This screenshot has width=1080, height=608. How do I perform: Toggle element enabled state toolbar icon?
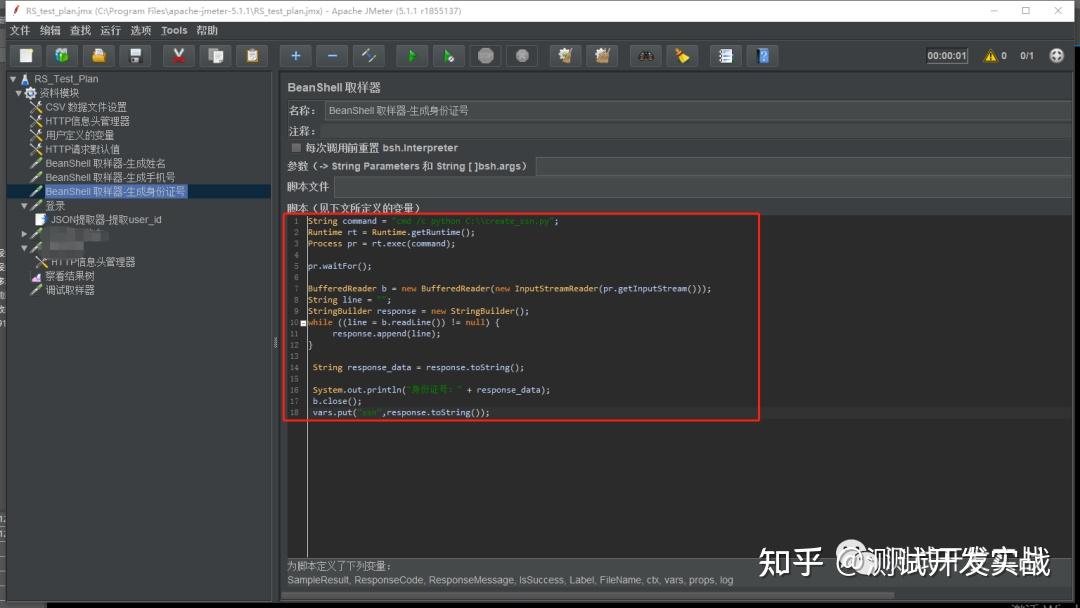(368, 56)
